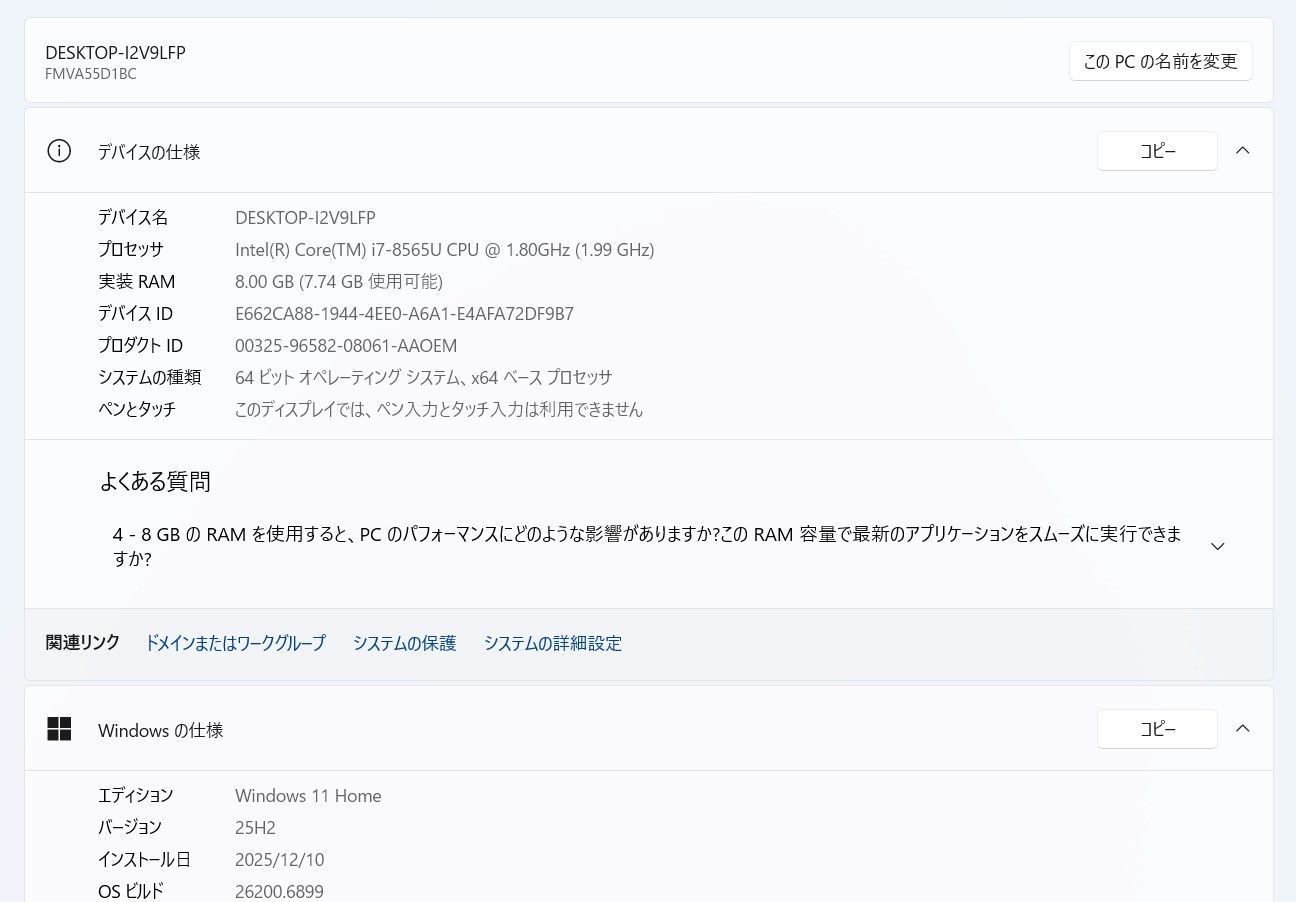Click the info icon beside デバイスの仕様
This screenshot has height=902, width=1296.
(59, 150)
